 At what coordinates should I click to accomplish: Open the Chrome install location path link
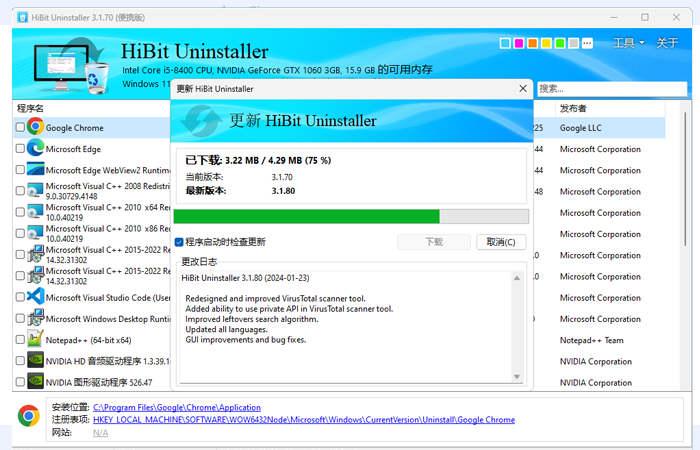point(177,408)
